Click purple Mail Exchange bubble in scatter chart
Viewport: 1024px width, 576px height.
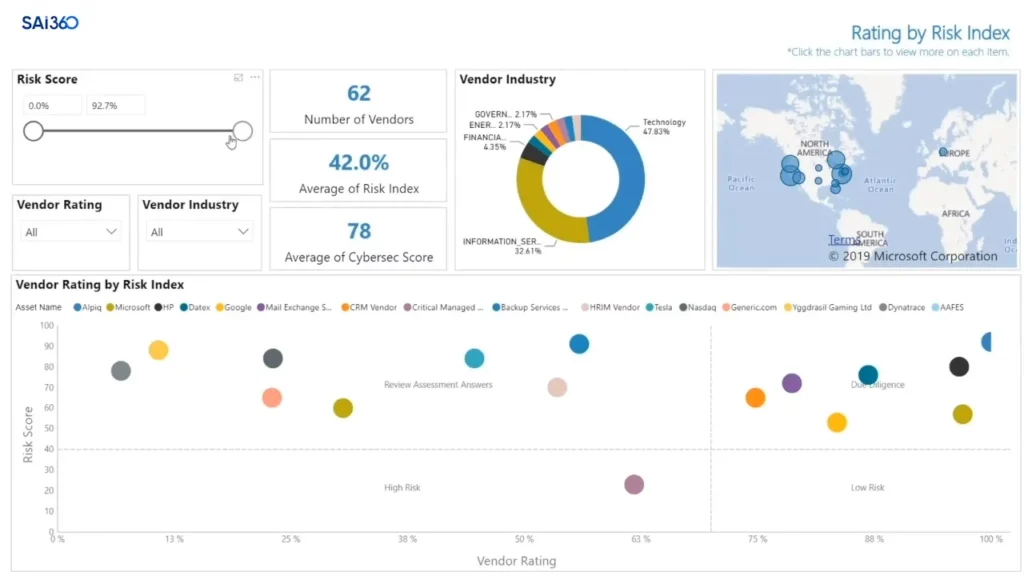pyautogui.click(x=792, y=383)
